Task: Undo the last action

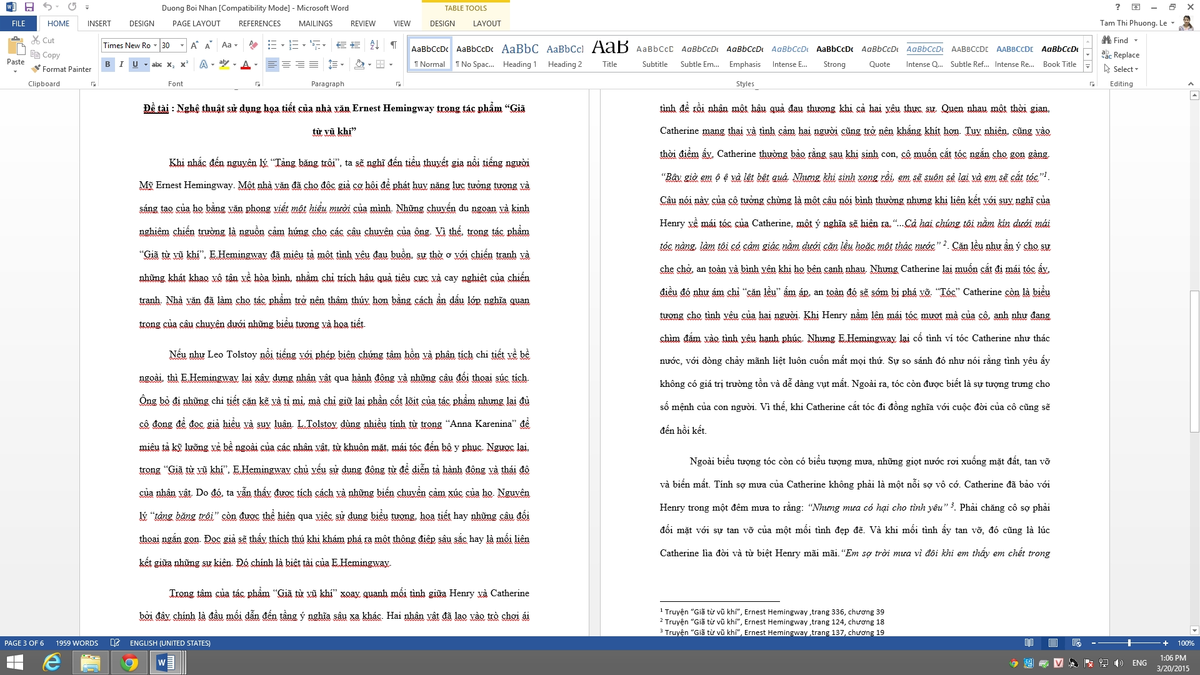Action: [45, 7]
